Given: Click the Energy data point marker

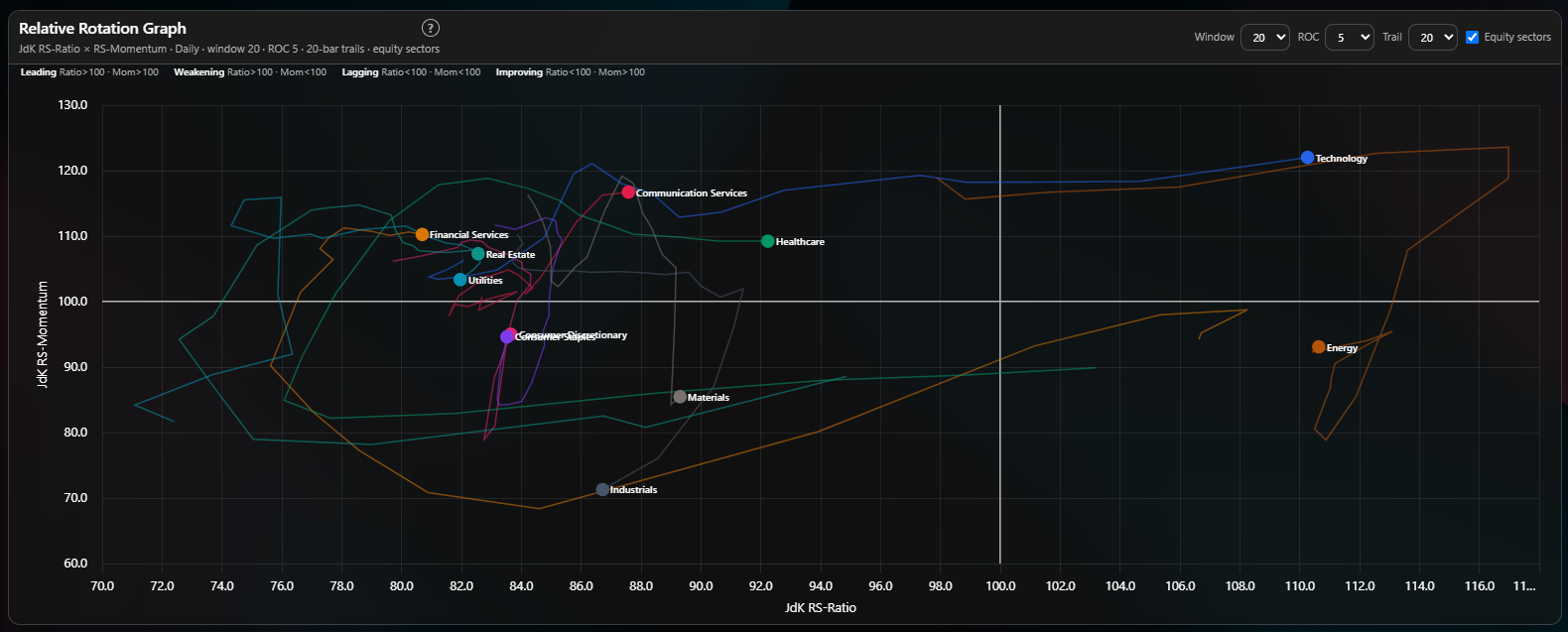Looking at the screenshot, I should tap(1318, 347).
